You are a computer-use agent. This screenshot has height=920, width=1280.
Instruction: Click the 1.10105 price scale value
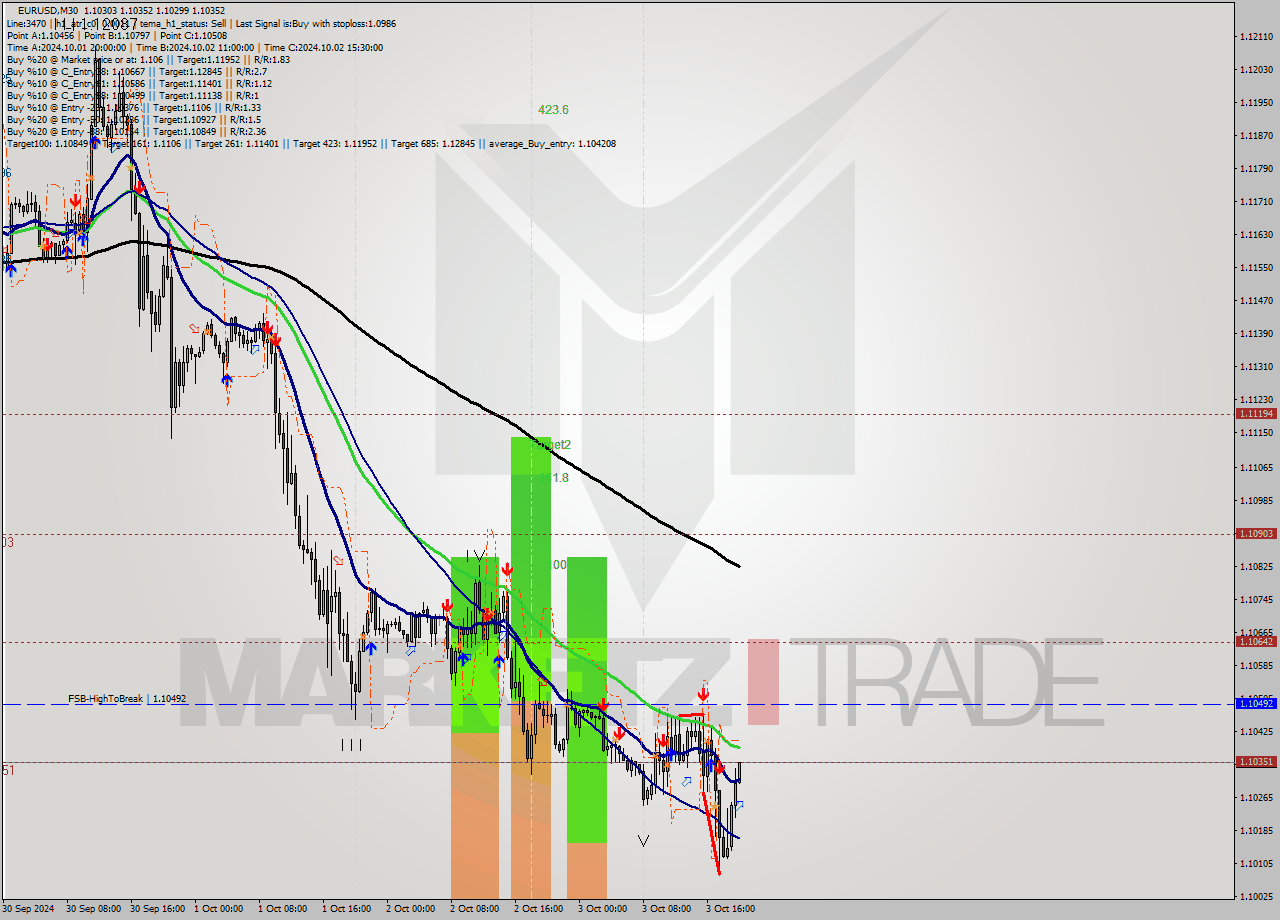pyautogui.click(x=1256, y=863)
